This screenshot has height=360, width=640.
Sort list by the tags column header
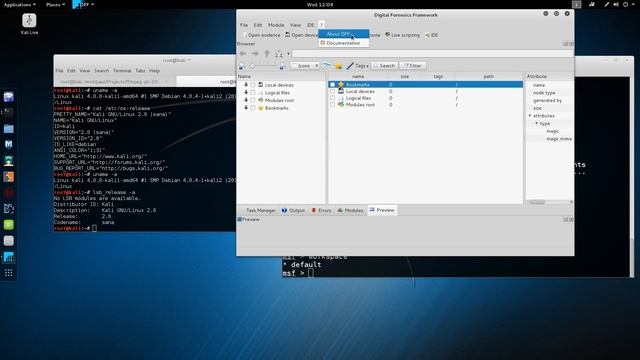pyautogui.click(x=438, y=76)
